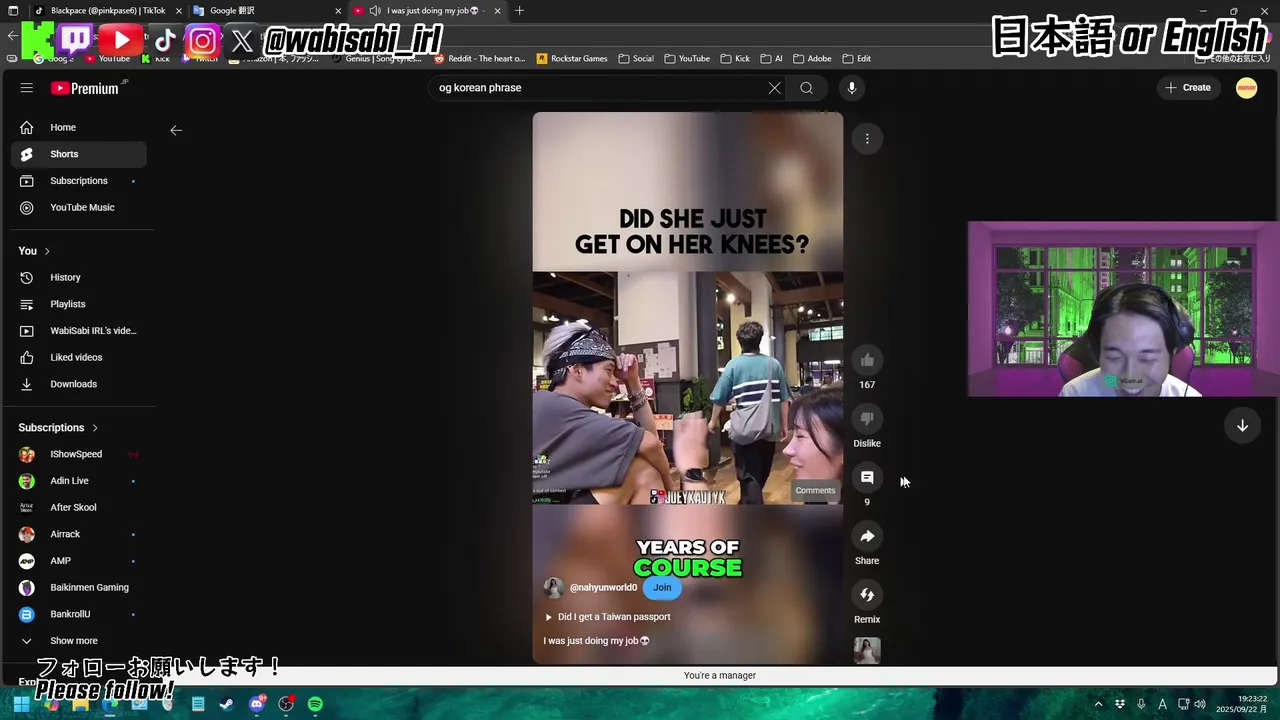Expand Show more subscriptions
Screen dimensions: 1280x720
click(78, 641)
